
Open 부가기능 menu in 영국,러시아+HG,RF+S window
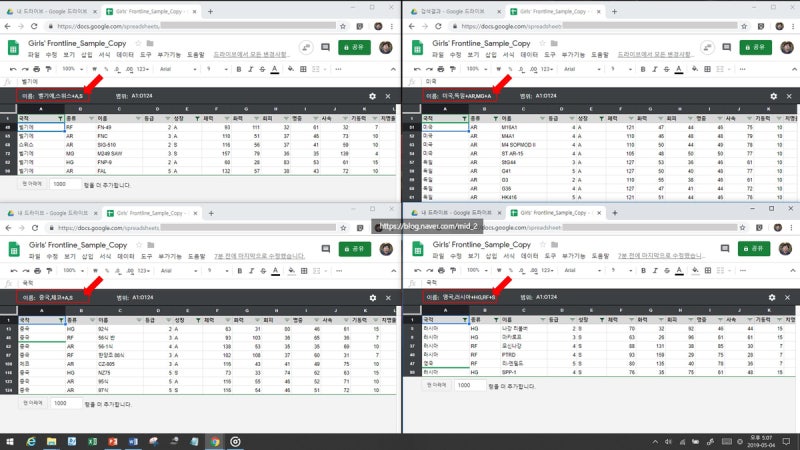tap(573, 256)
